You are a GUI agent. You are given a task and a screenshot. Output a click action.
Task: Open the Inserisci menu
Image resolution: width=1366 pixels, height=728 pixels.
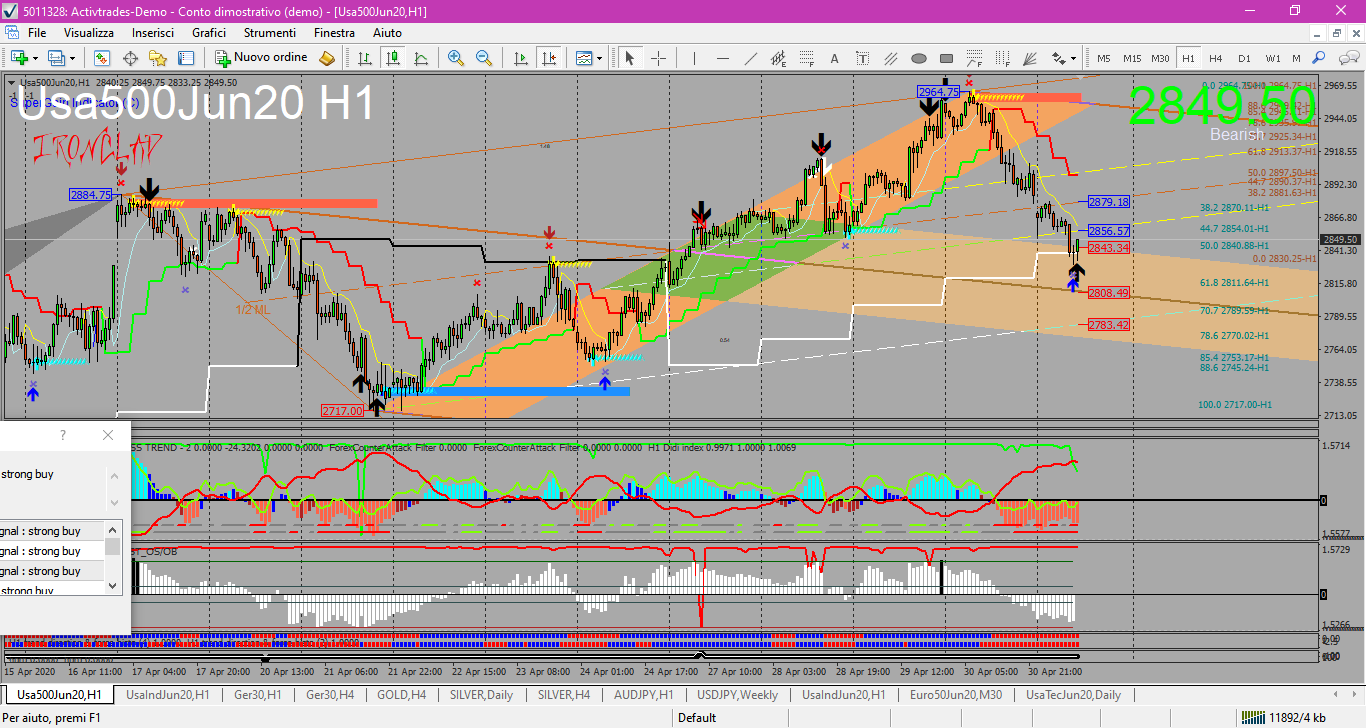(153, 32)
